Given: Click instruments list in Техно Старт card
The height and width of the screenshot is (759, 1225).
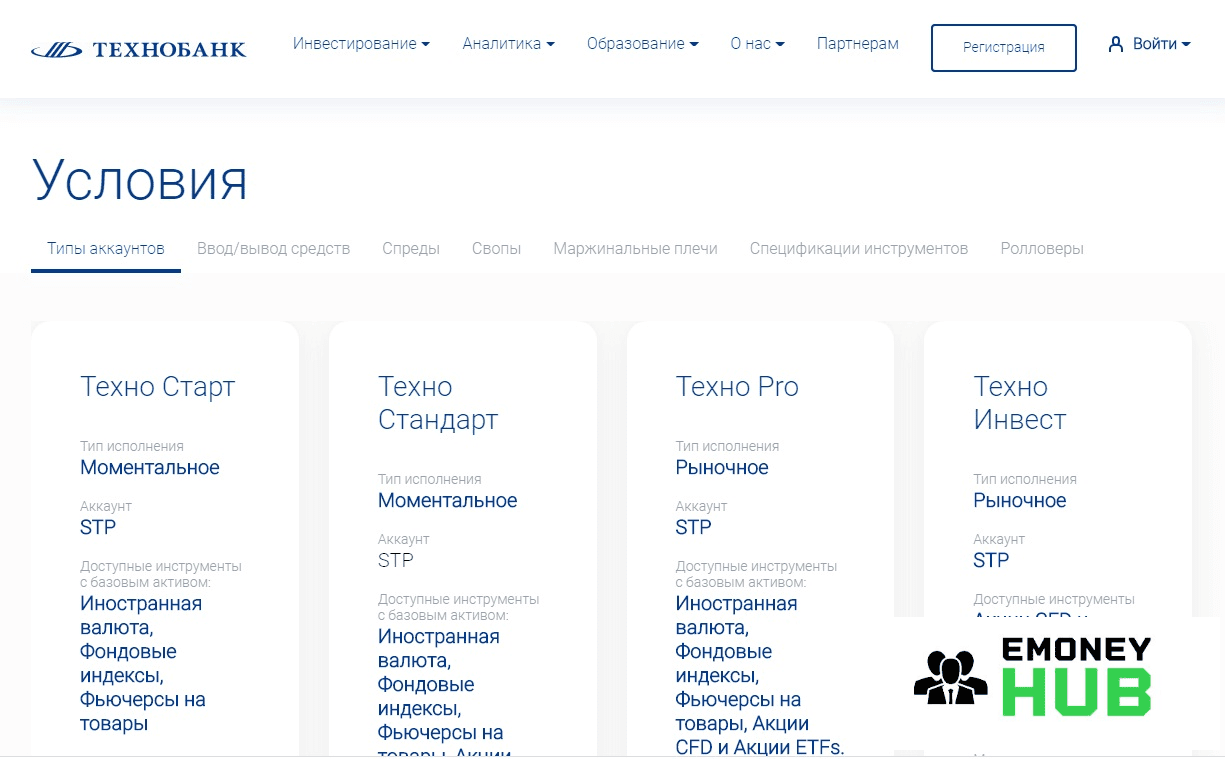Looking at the screenshot, I should click(143, 664).
